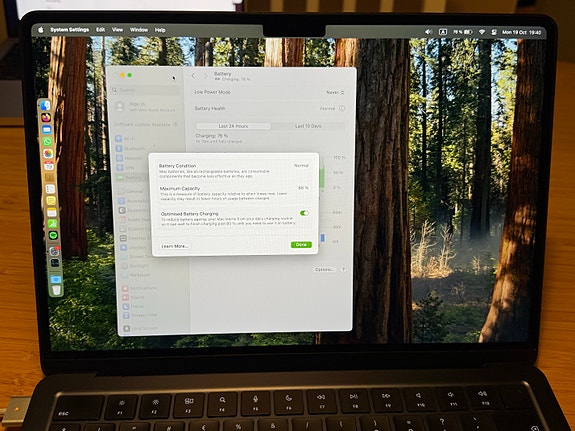Click the Learn More… button

pyautogui.click(x=175, y=246)
